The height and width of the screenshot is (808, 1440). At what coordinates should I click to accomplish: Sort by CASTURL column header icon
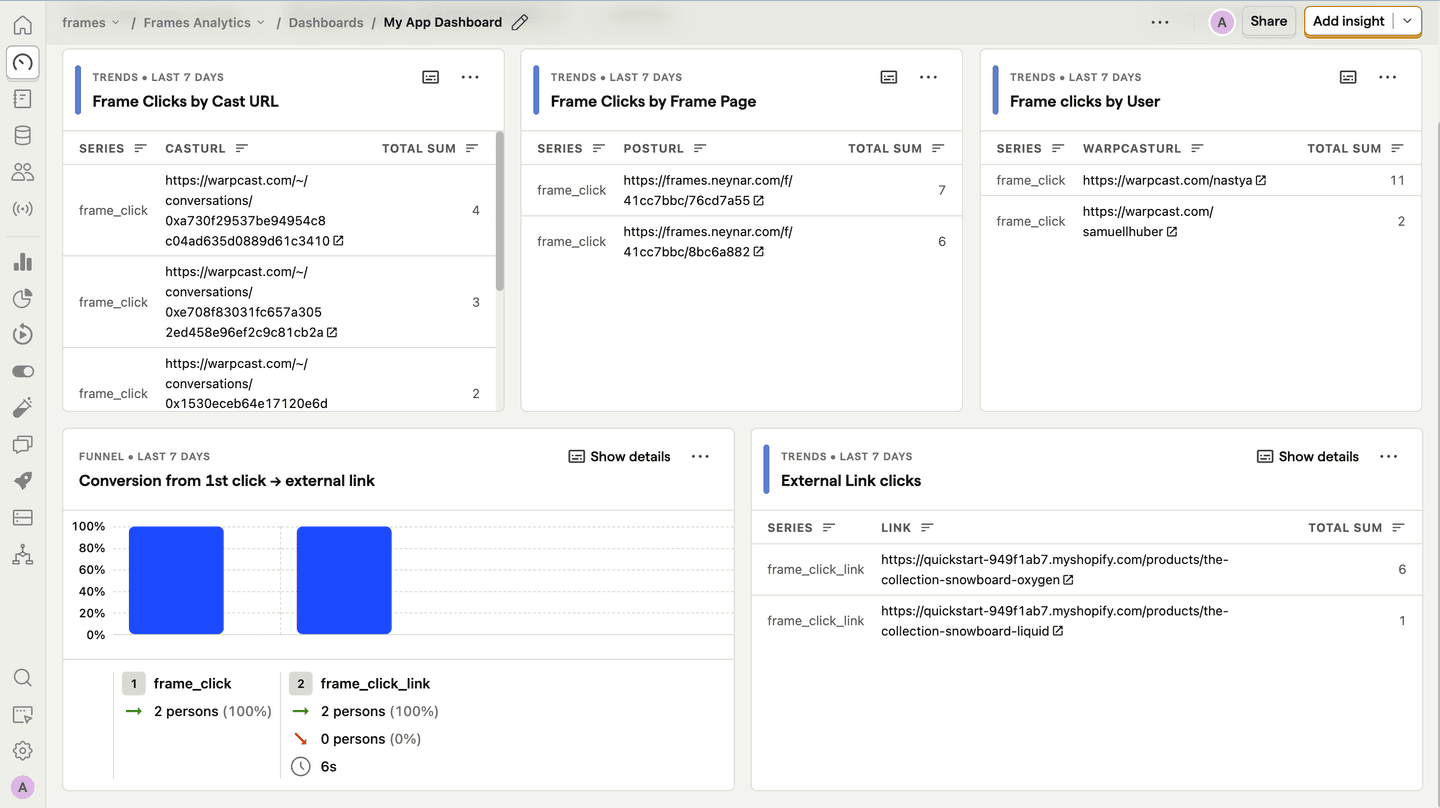242,148
